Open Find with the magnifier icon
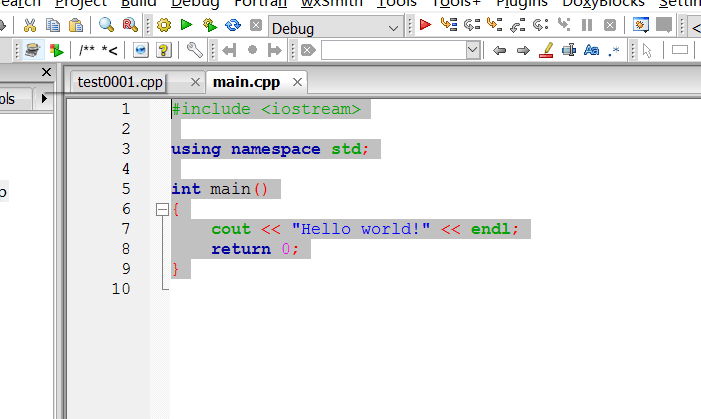This screenshot has height=419, width=701. 106,25
